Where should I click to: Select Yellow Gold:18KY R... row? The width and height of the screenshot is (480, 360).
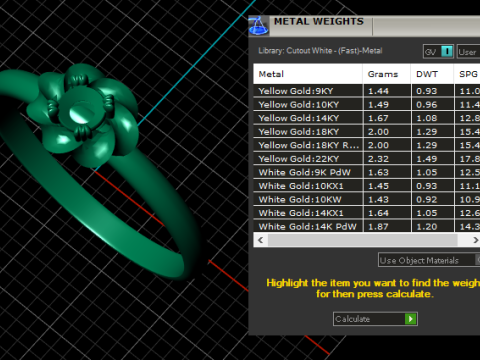[x=367, y=145]
